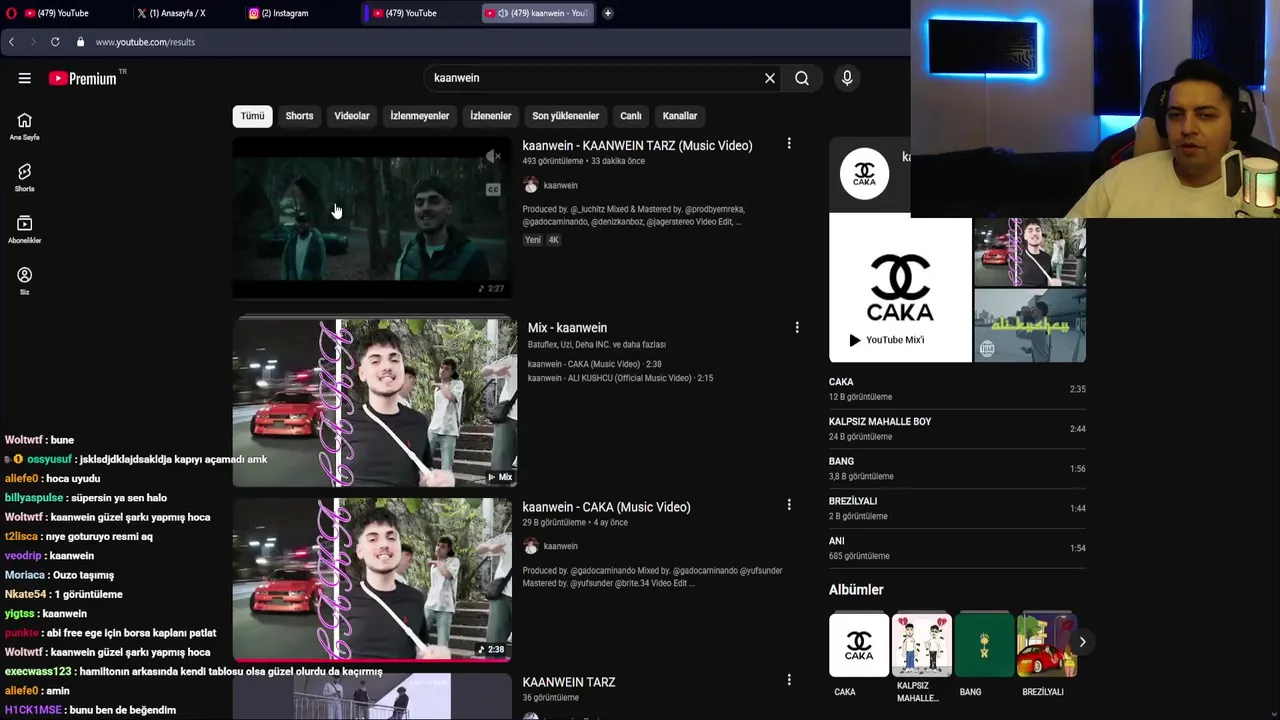Open Mix - kaanwein playlist title

(x=567, y=328)
